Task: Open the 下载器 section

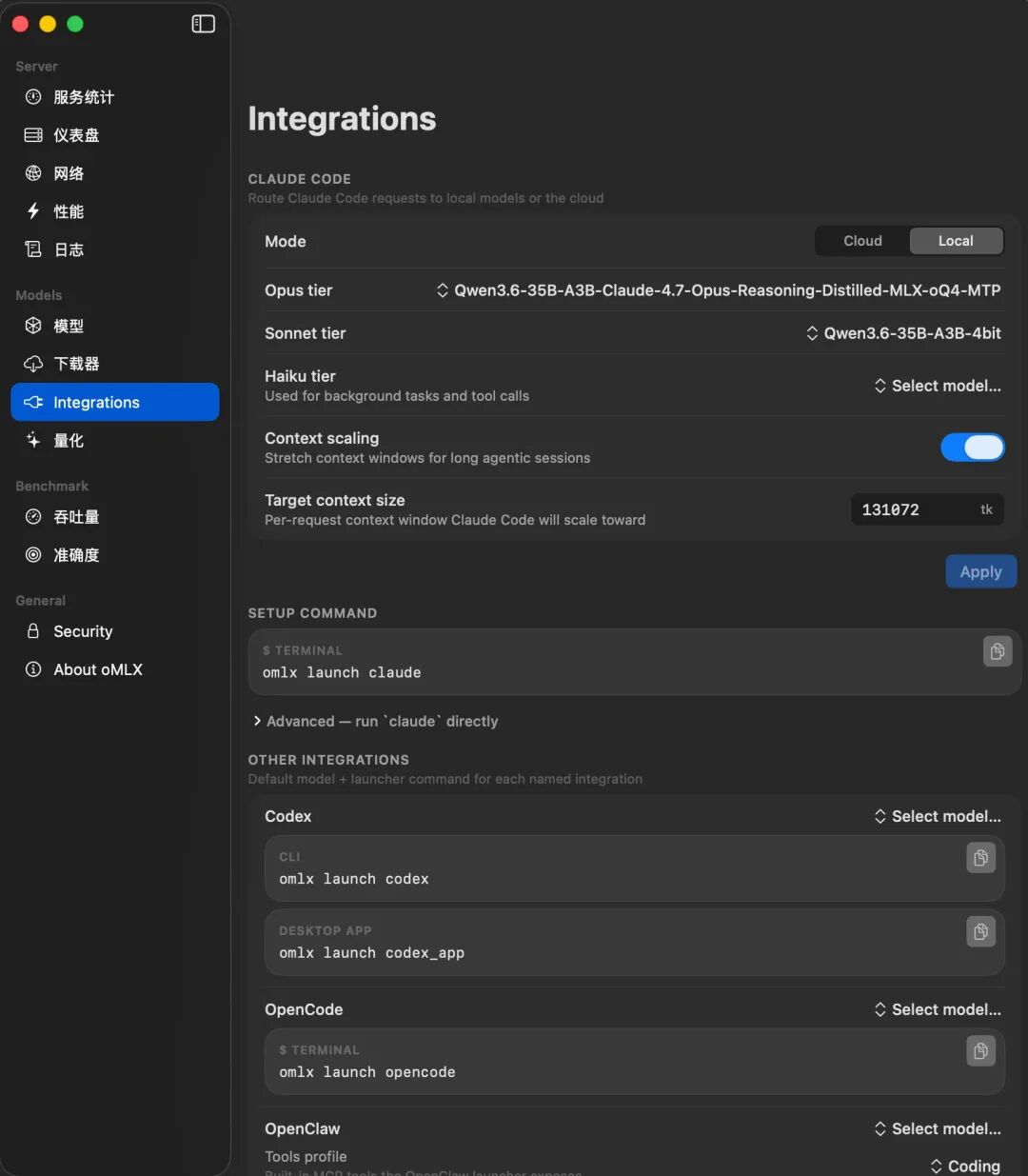Action: click(115, 364)
